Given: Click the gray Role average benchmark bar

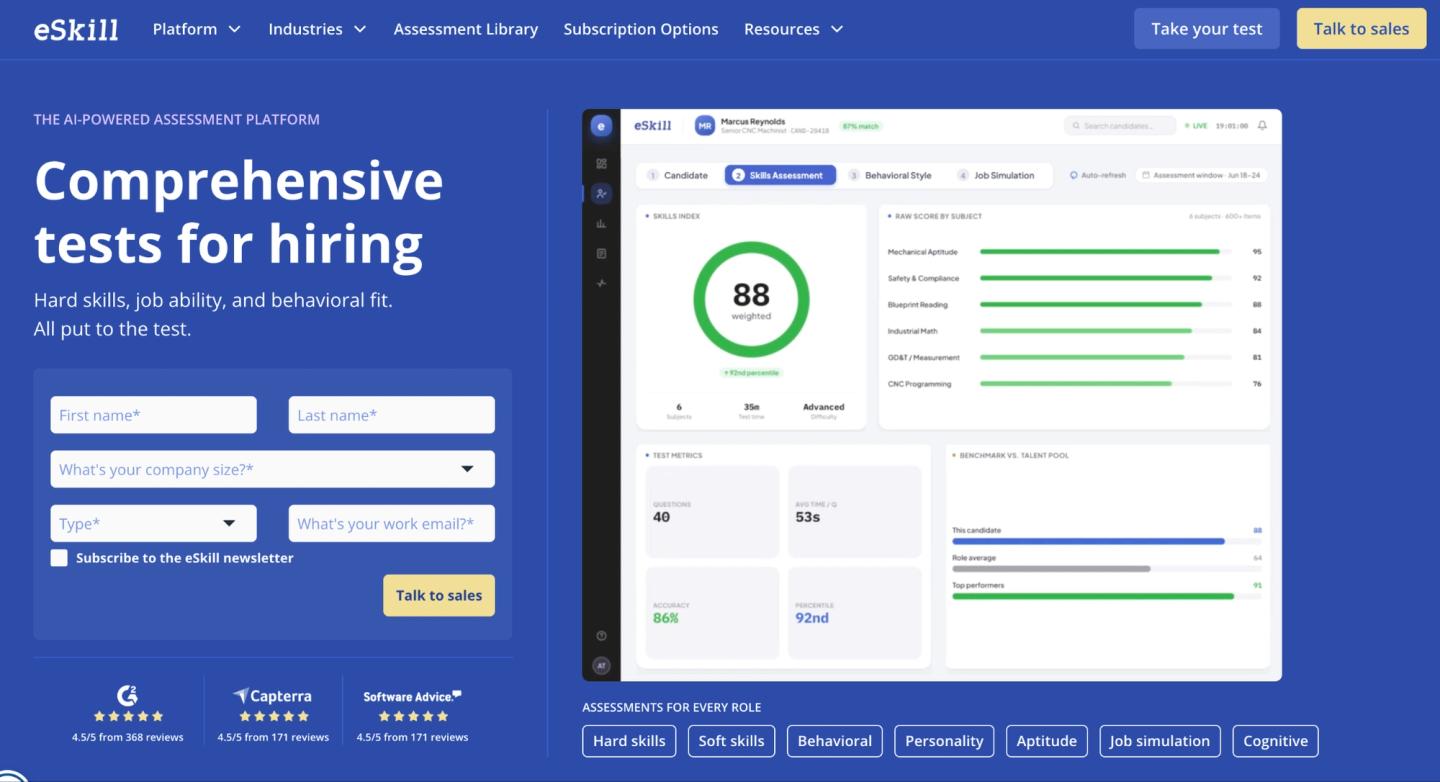Looking at the screenshot, I should pos(1051,569).
